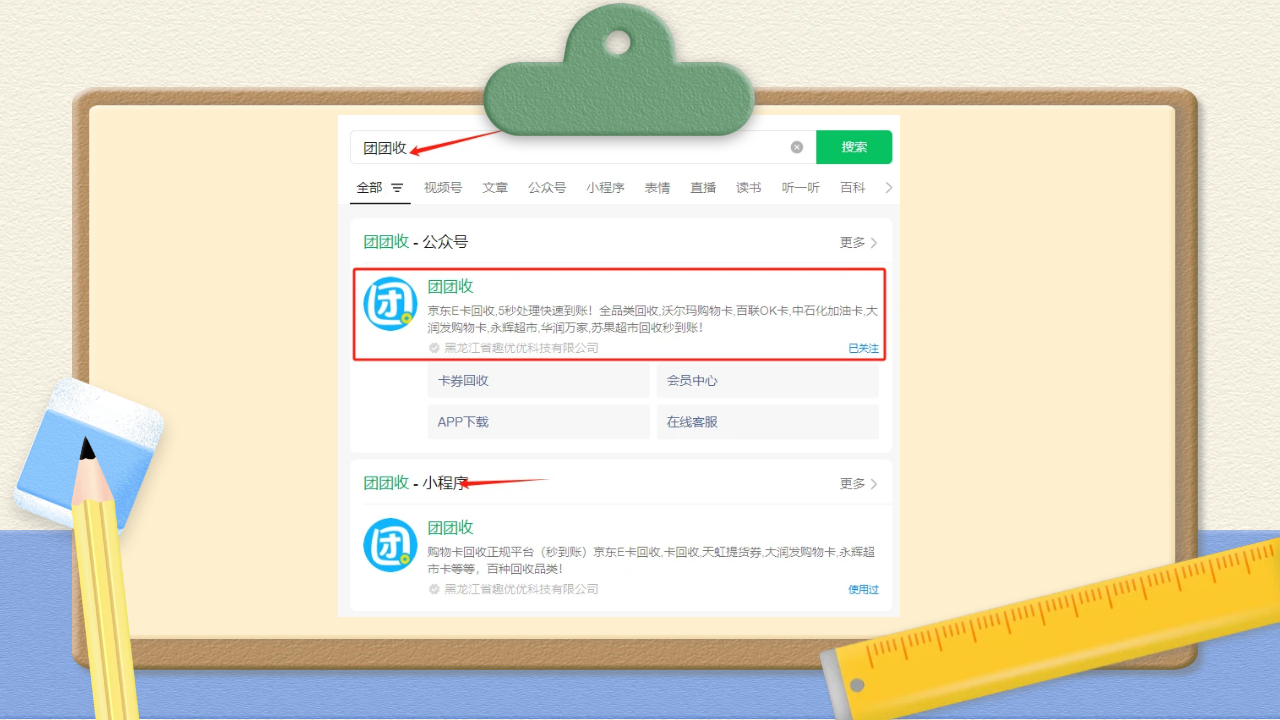Click the 公众号 description starting 京东E卡回收
The image size is (1280, 720).
pyautogui.click(x=652, y=319)
